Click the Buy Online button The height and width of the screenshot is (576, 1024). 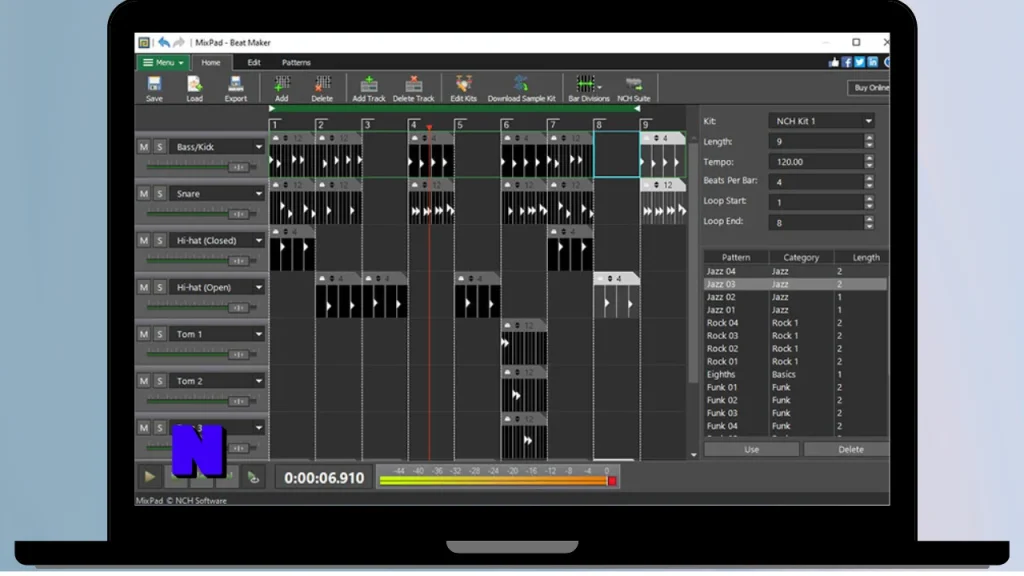pyautogui.click(x=869, y=88)
